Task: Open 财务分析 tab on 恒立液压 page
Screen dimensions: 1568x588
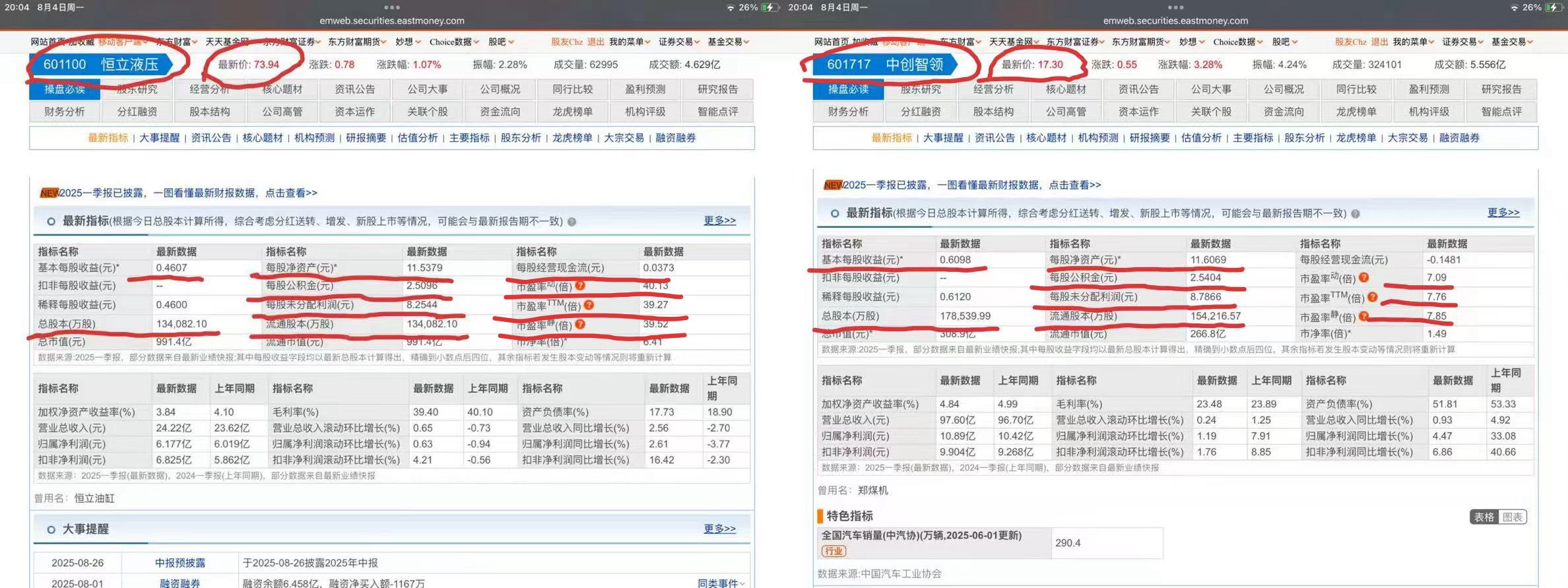Action: click(65, 112)
